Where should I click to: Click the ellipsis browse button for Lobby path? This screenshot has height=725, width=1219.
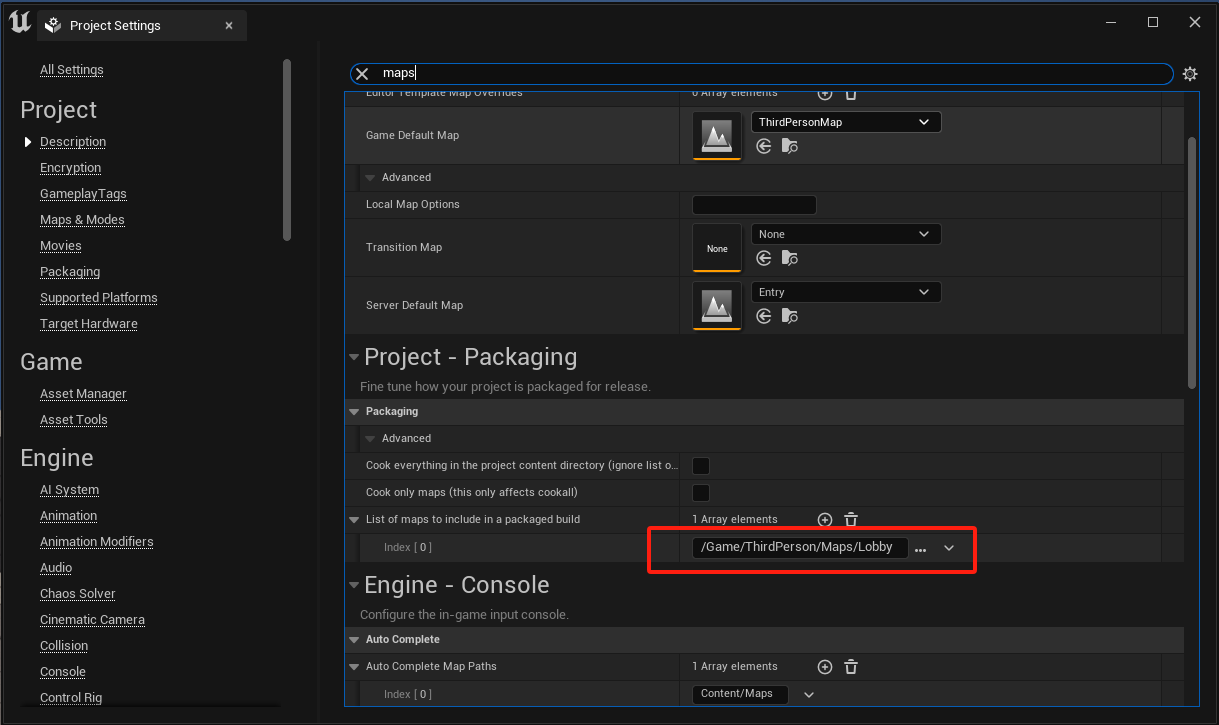(x=920, y=549)
